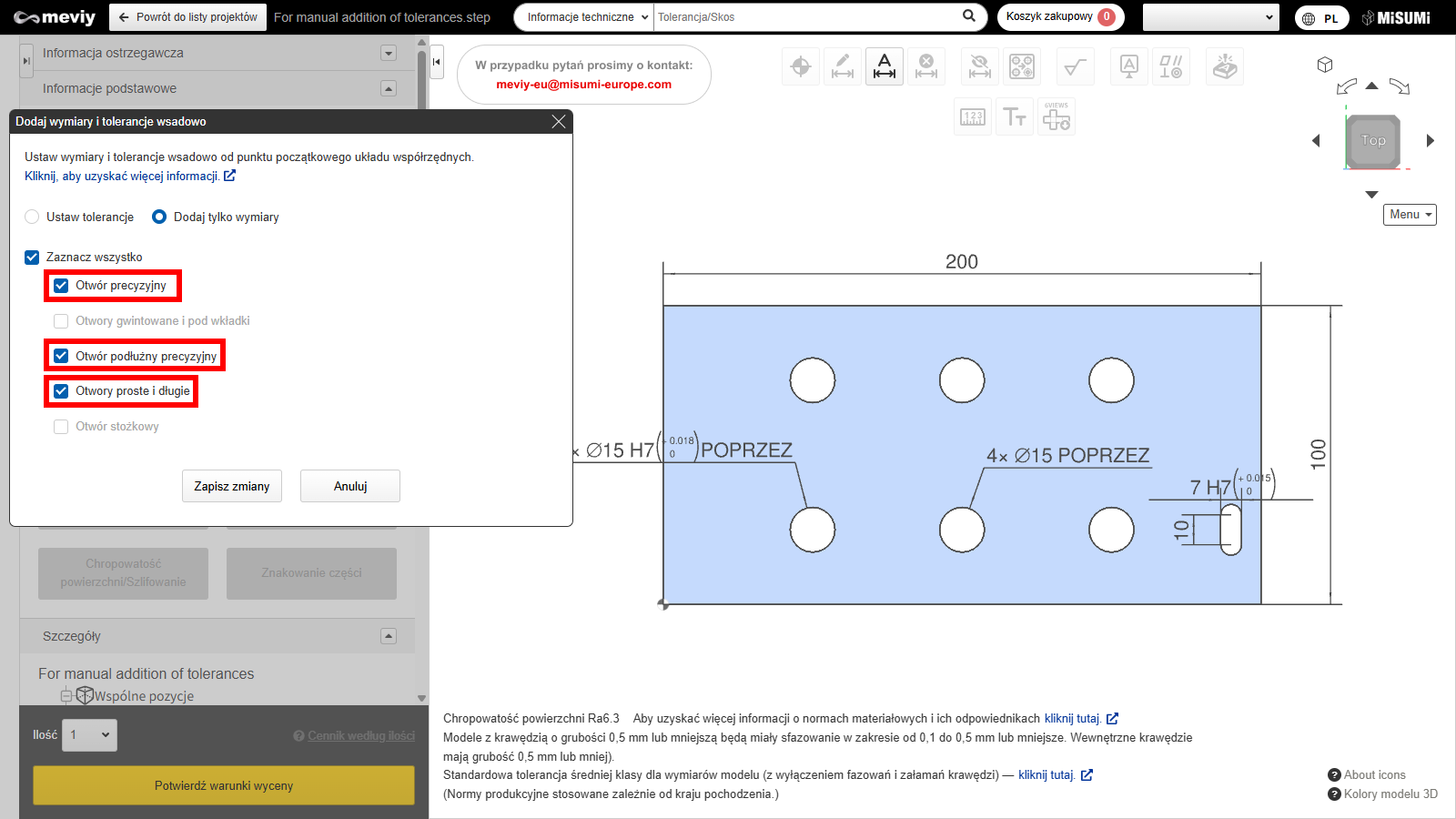Click the 6VIEWS download icon
The image size is (1456, 819).
pyautogui.click(x=1056, y=117)
